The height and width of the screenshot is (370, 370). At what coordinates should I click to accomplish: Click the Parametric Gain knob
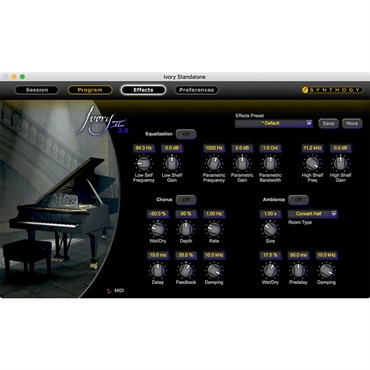242,163
